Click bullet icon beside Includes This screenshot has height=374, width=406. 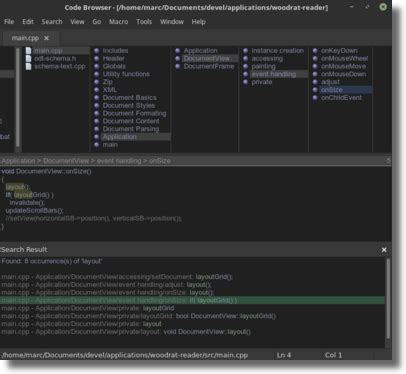click(97, 50)
